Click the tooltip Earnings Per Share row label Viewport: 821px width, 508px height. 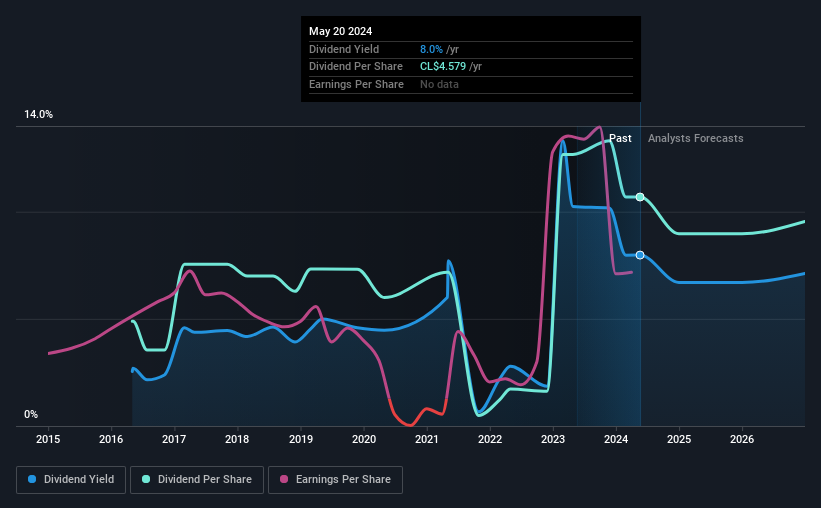coord(356,84)
